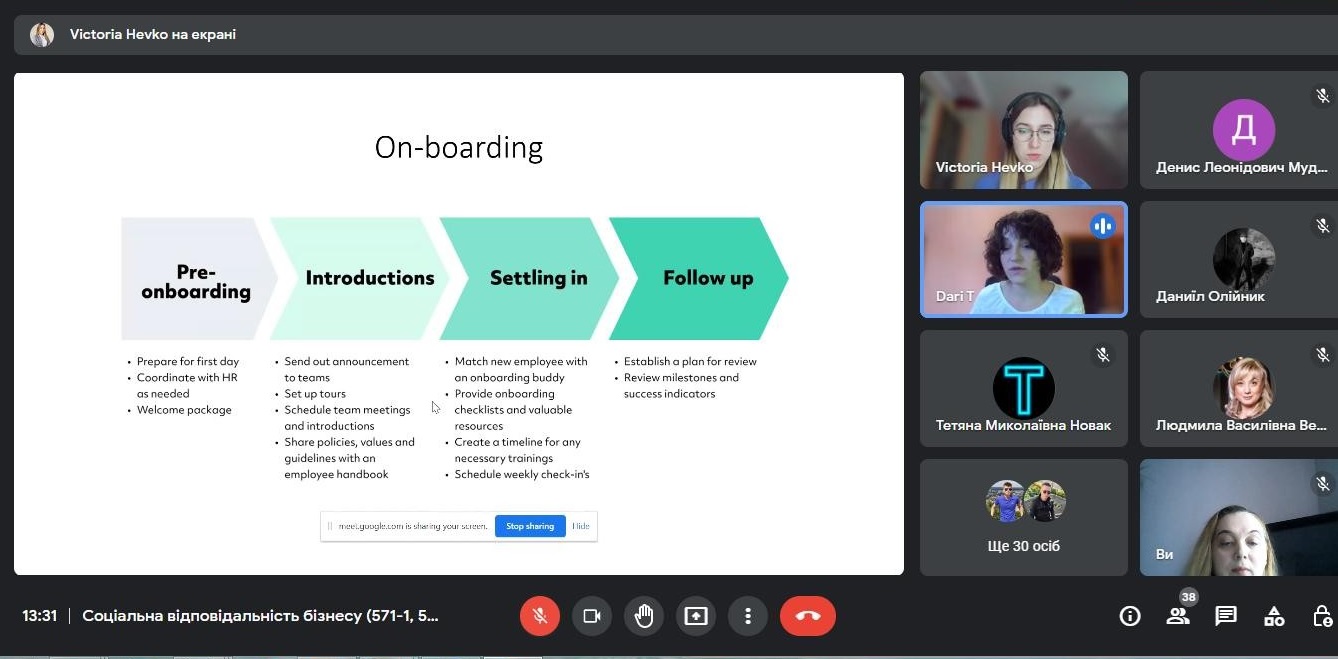
Task: Click the Stop sharing button
Action: click(530, 526)
